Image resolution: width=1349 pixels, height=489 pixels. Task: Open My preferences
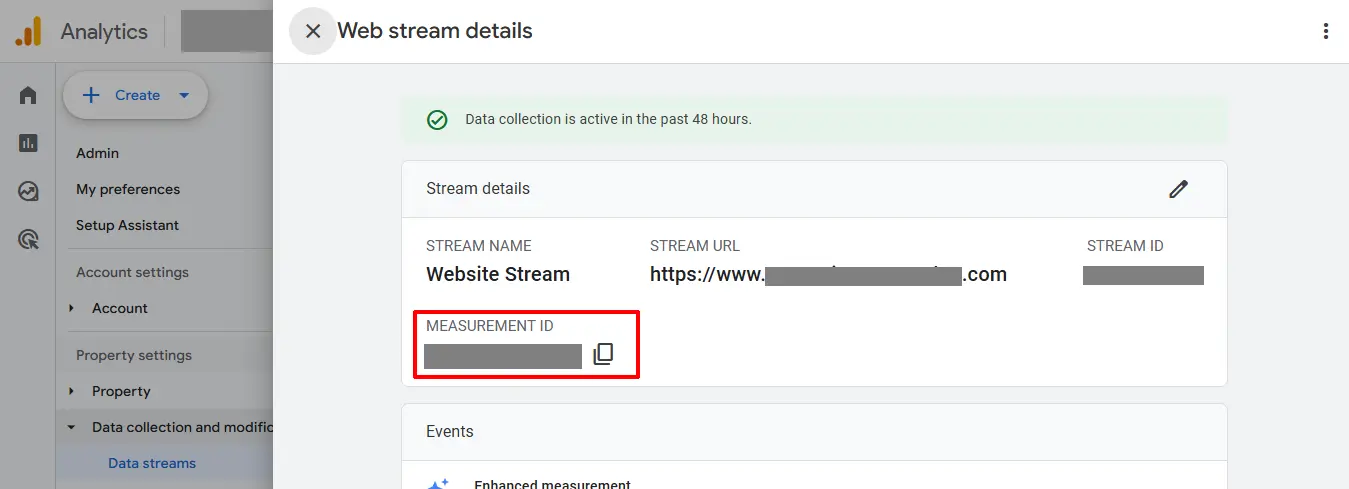(x=128, y=189)
